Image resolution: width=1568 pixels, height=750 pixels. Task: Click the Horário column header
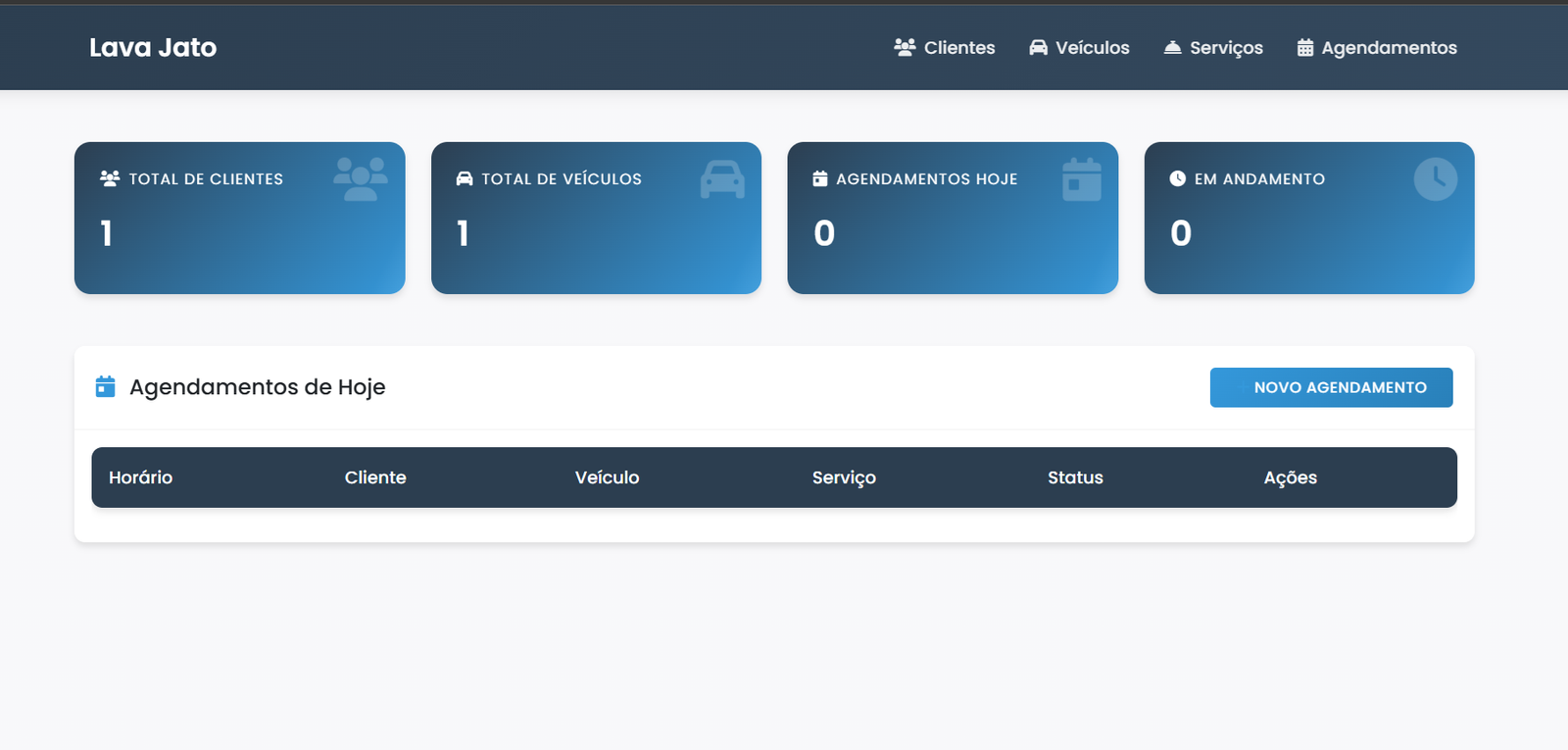click(x=141, y=477)
